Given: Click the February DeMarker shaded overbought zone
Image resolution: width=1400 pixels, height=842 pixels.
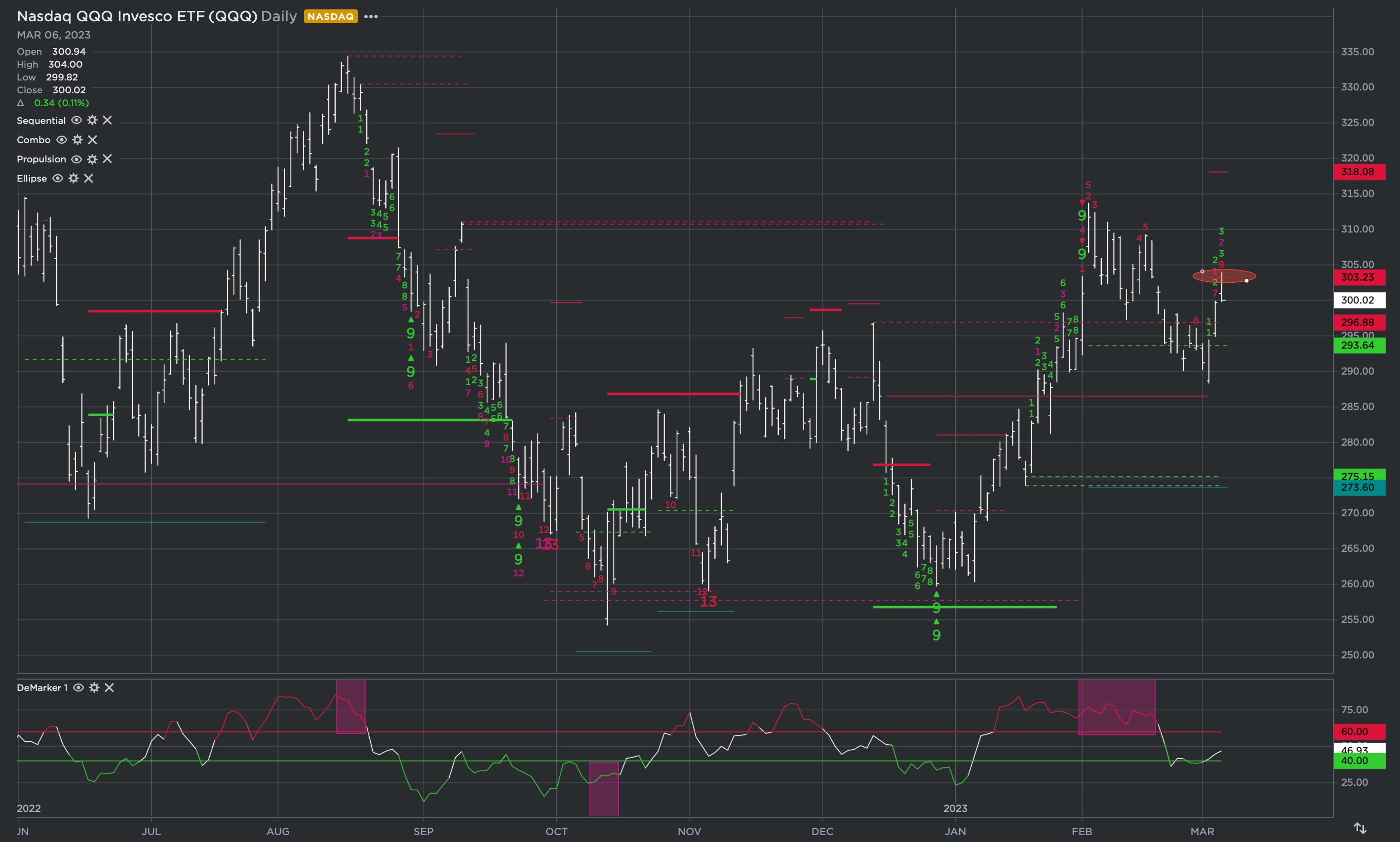Looking at the screenshot, I should point(1117,708).
